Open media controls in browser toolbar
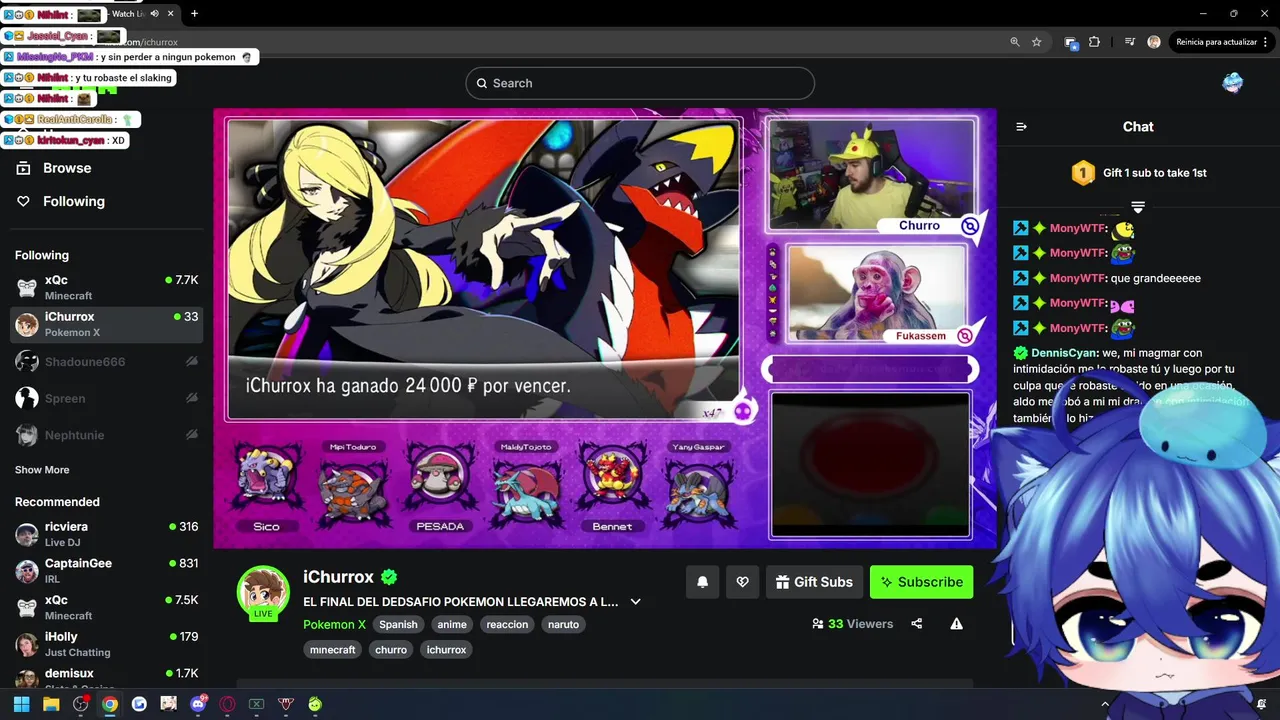This screenshot has width=1280, height=720. (1130, 42)
